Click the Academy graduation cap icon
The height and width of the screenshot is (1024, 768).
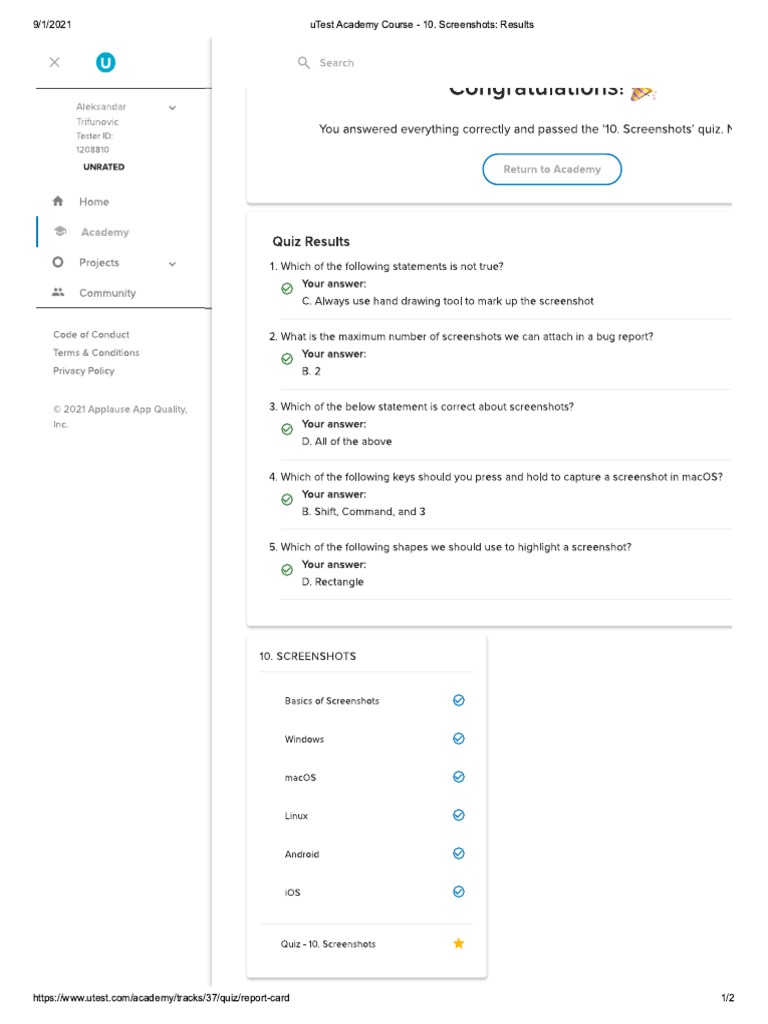[x=60, y=231]
